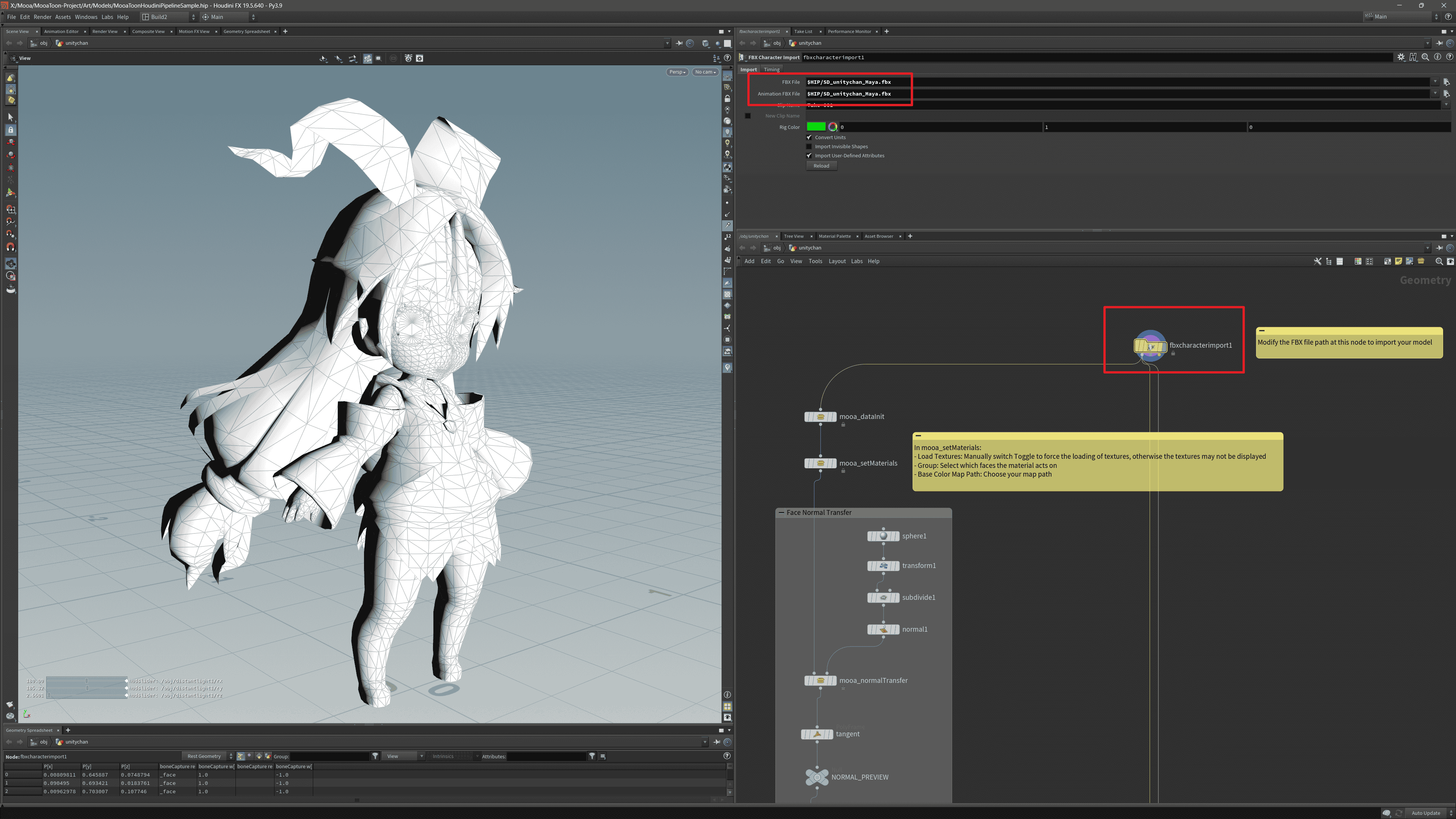This screenshot has height=819, width=1456.
Task: Click the network editor wrench tools icon
Action: 1318,261
